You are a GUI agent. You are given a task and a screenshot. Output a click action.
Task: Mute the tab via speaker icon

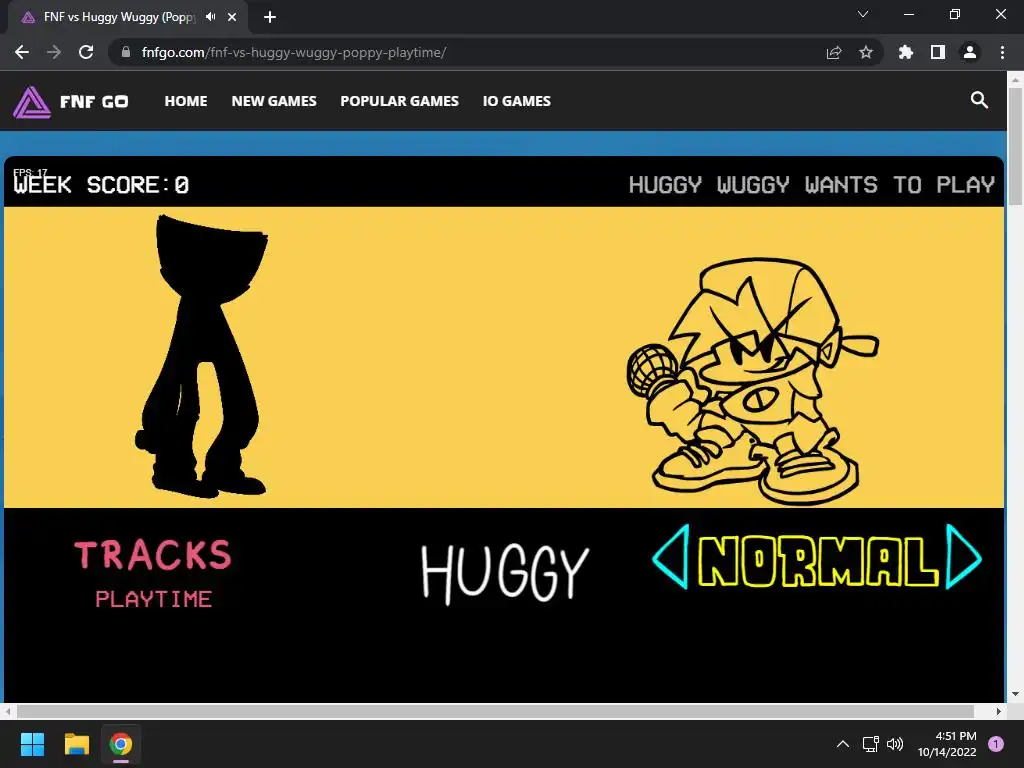point(210,17)
